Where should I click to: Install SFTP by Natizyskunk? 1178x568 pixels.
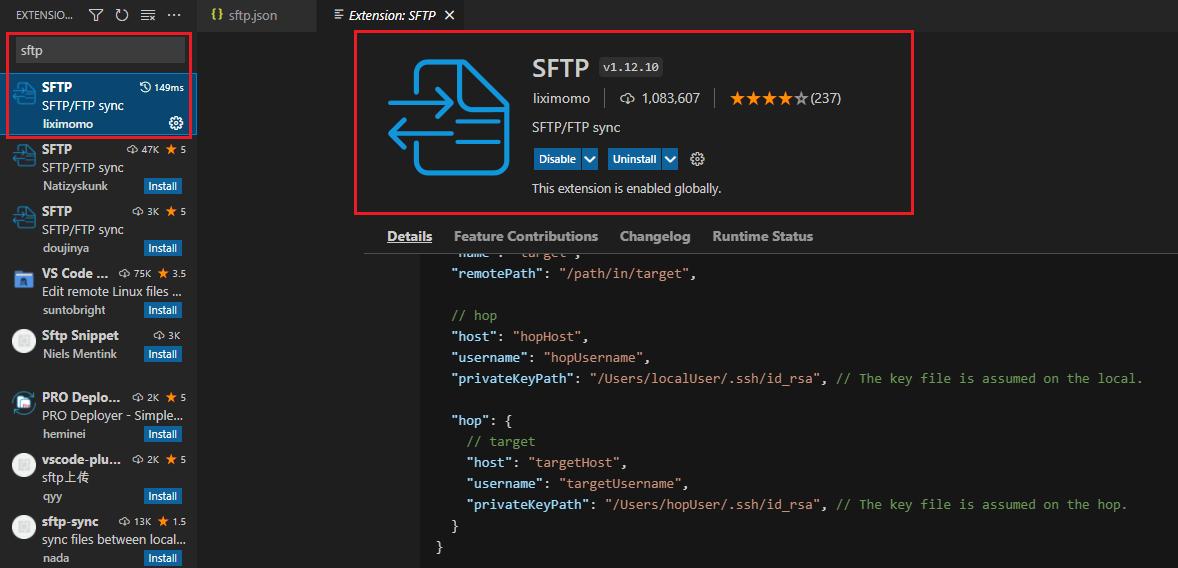tap(163, 186)
